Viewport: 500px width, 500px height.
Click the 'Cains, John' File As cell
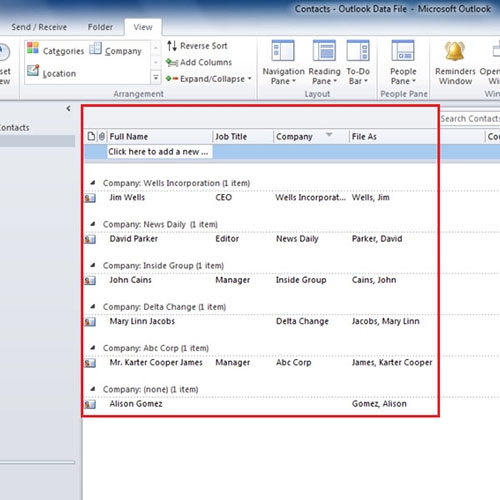point(374,280)
